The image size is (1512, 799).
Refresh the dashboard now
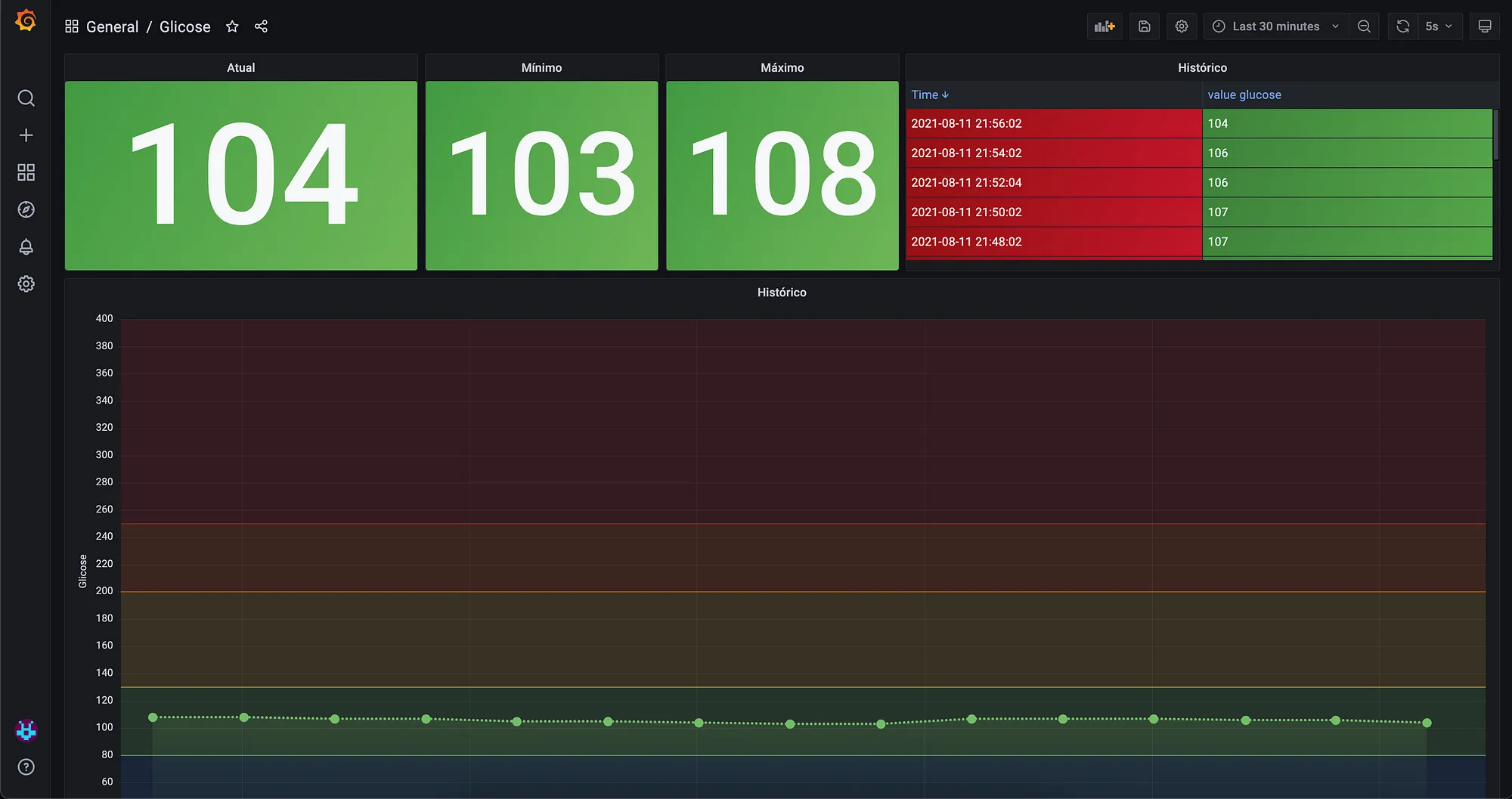1402,26
